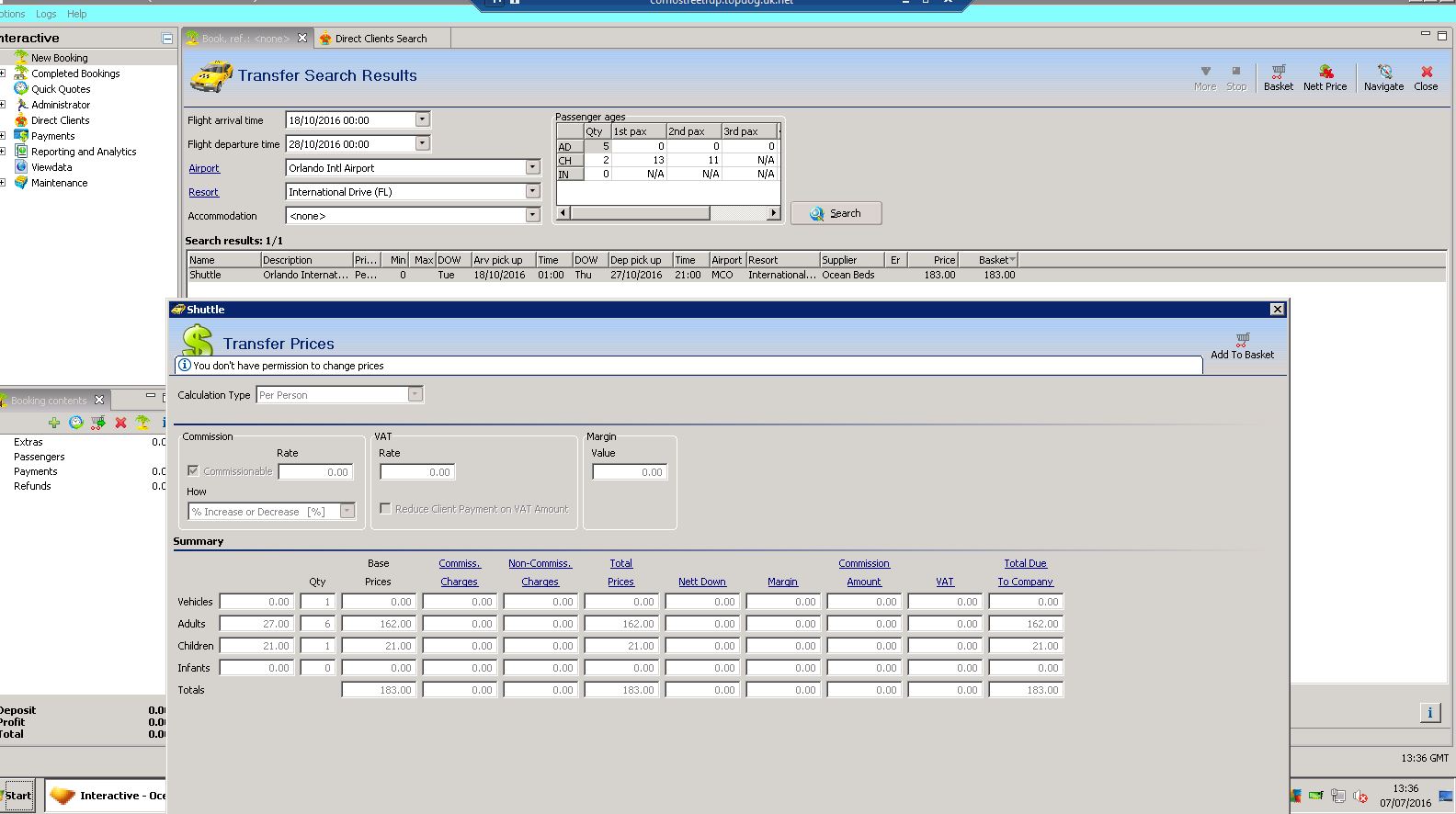Image resolution: width=1456 pixels, height=814 pixels.
Task: Open the Airport dropdown list
Action: (532, 168)
